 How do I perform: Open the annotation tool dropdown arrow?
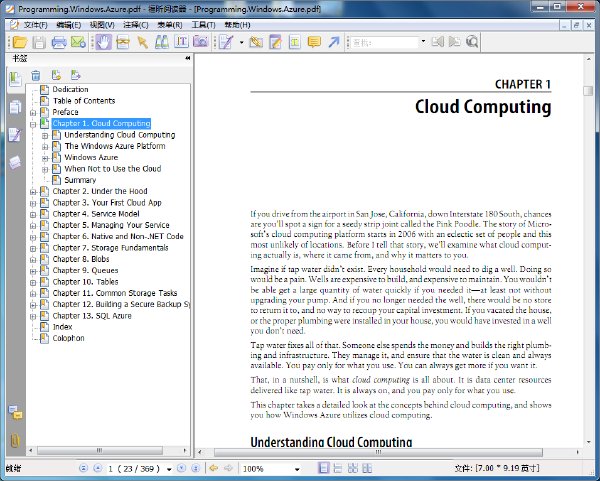[241, 42]
